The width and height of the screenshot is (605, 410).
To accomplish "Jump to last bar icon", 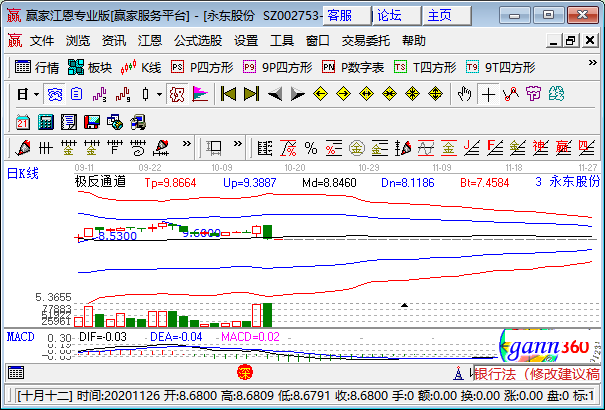I will click(x=252, y=94).
